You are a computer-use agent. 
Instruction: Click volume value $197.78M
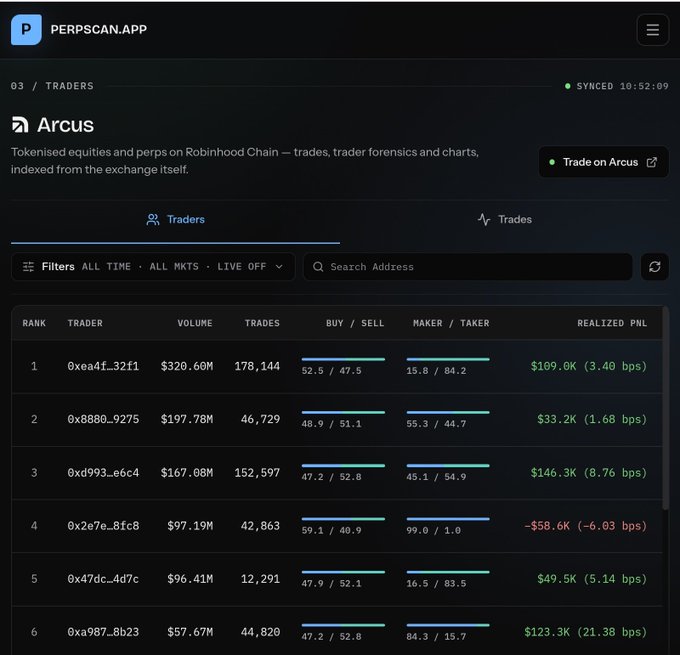tap(187, 419)
